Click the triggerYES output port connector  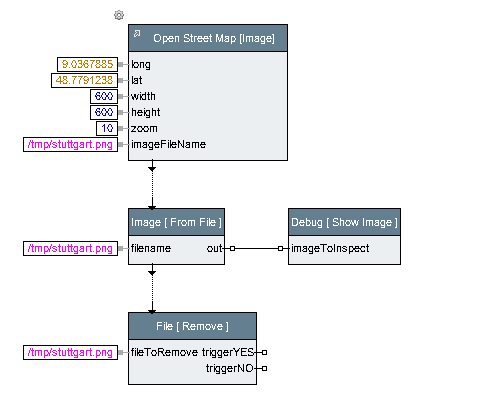point(264,352)
